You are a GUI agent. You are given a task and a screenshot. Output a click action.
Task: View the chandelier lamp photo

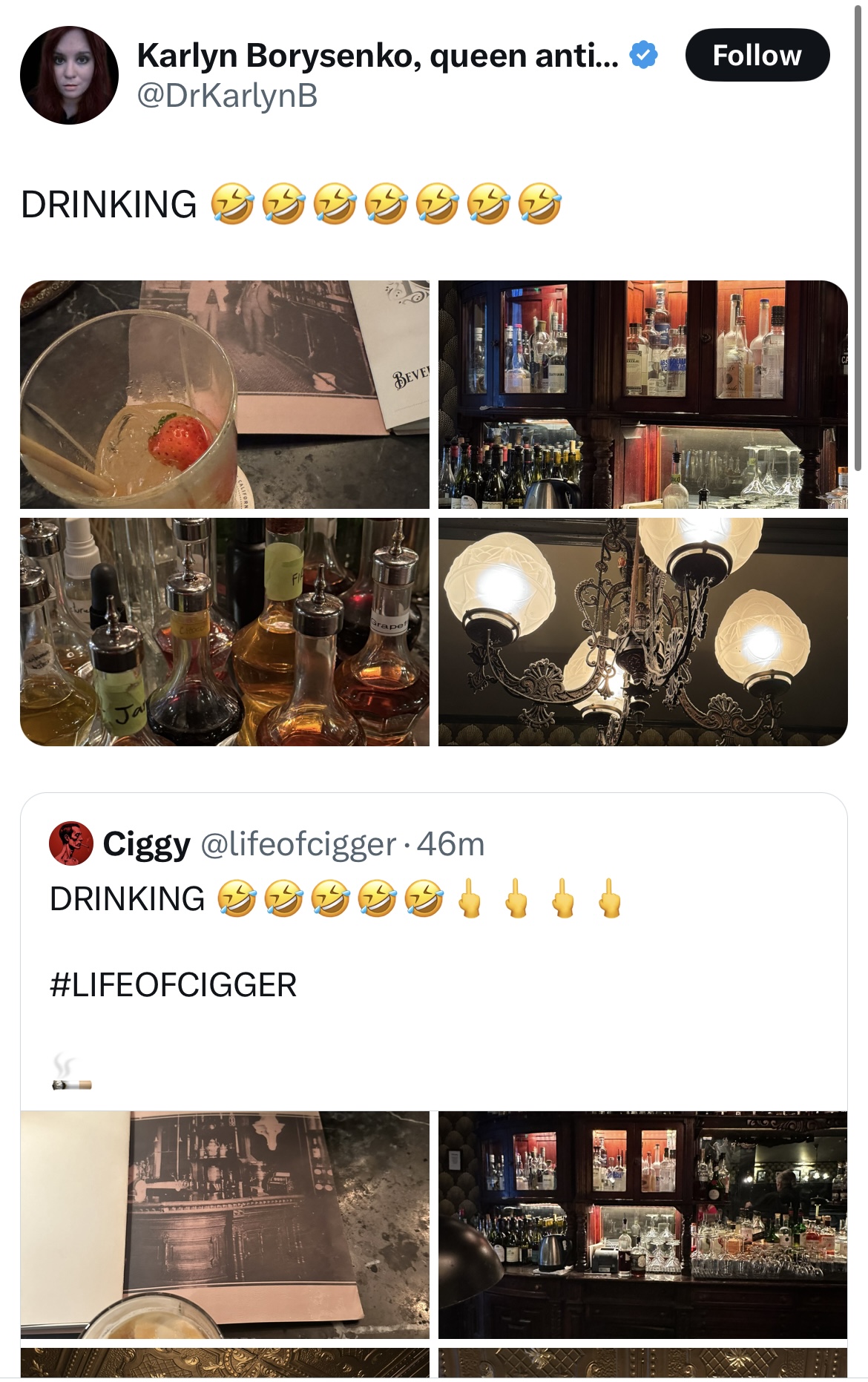pyautogui.click(x=643, y=632)
